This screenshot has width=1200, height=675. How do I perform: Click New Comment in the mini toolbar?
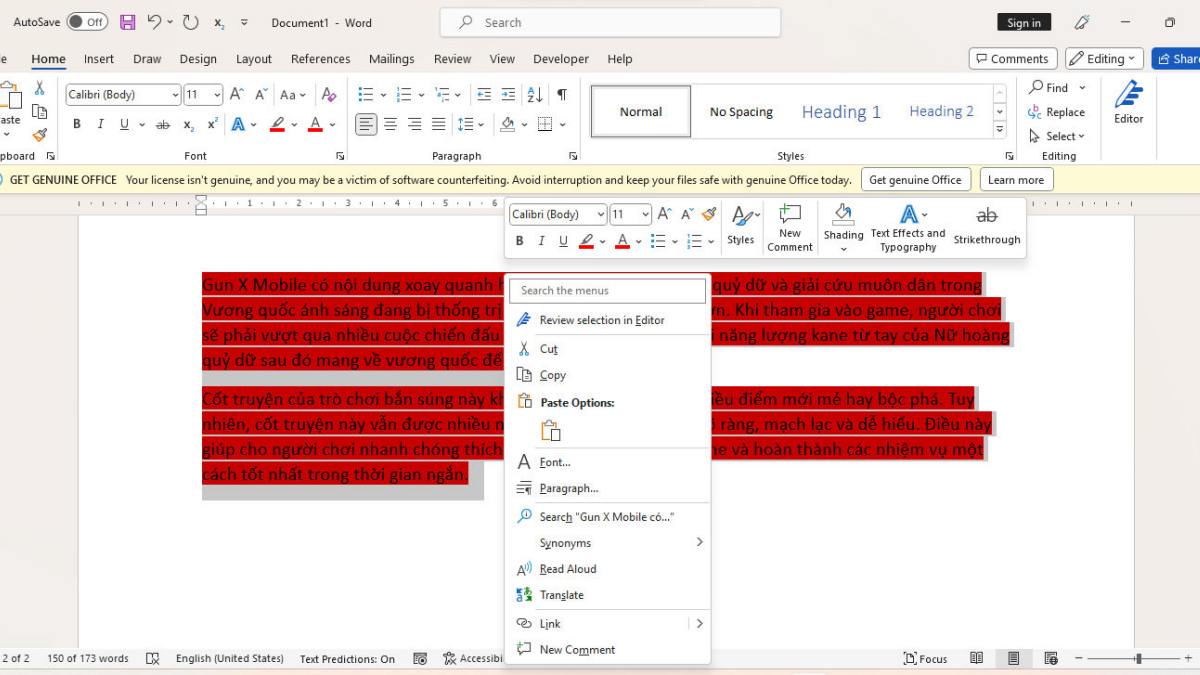[x=790, y=227]
